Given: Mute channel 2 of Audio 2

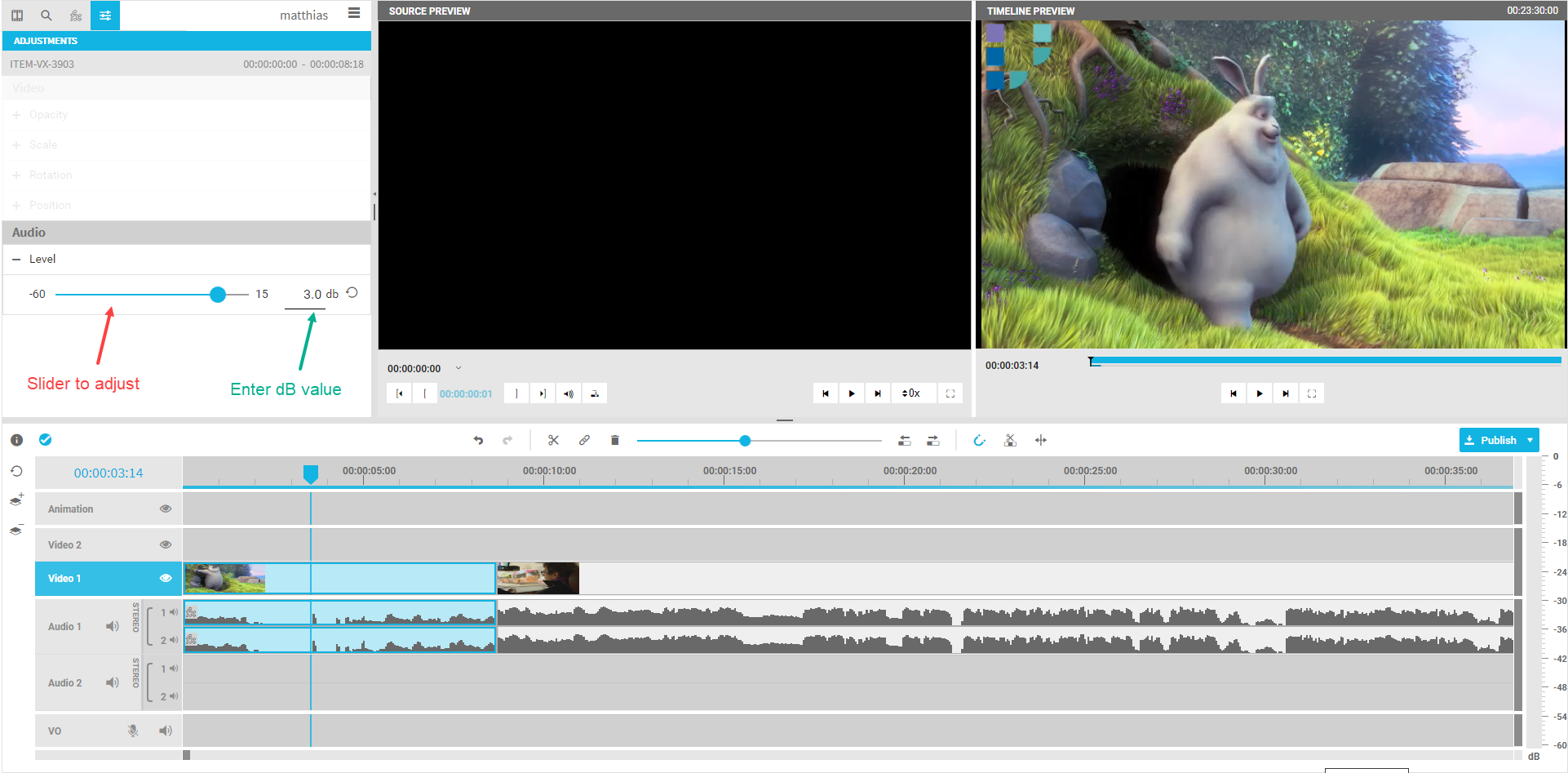Looking at the screenshot, I should pyautogui.click(x=174, y=696).
